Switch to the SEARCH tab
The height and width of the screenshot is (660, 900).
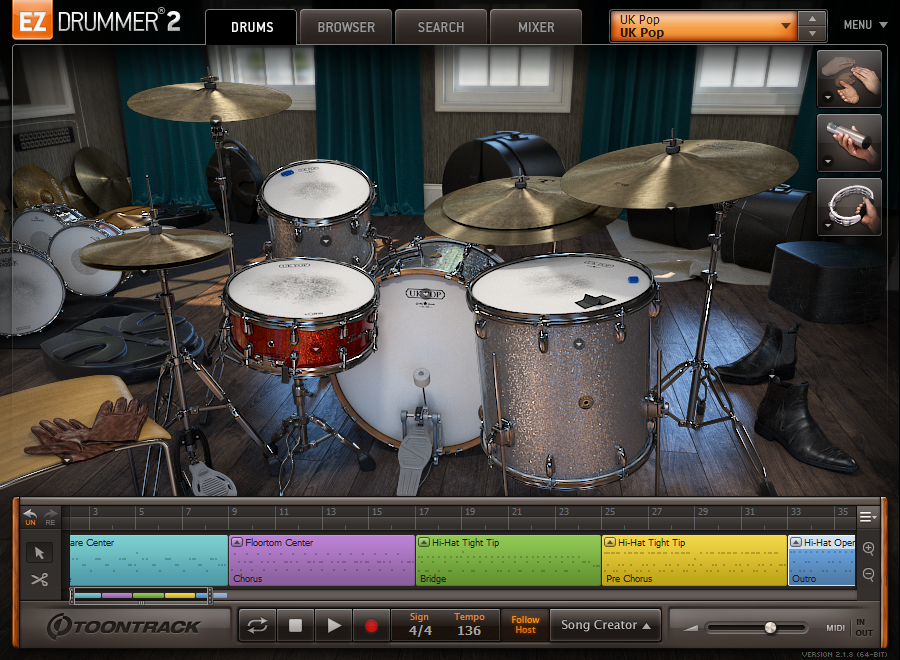coord(441,27)
